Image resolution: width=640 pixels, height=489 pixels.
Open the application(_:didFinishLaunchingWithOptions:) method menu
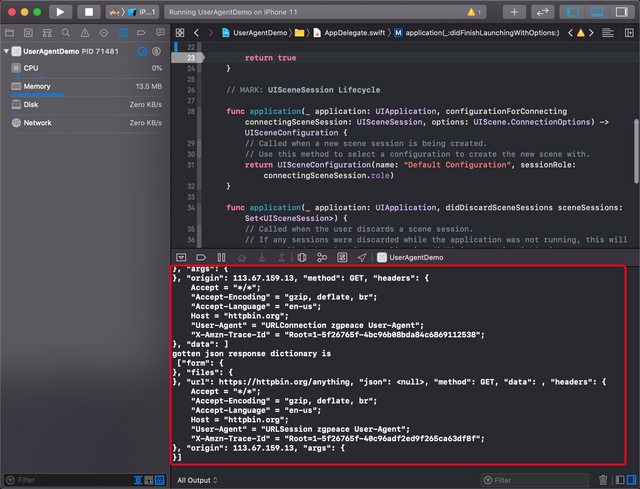tap(477, 33)
